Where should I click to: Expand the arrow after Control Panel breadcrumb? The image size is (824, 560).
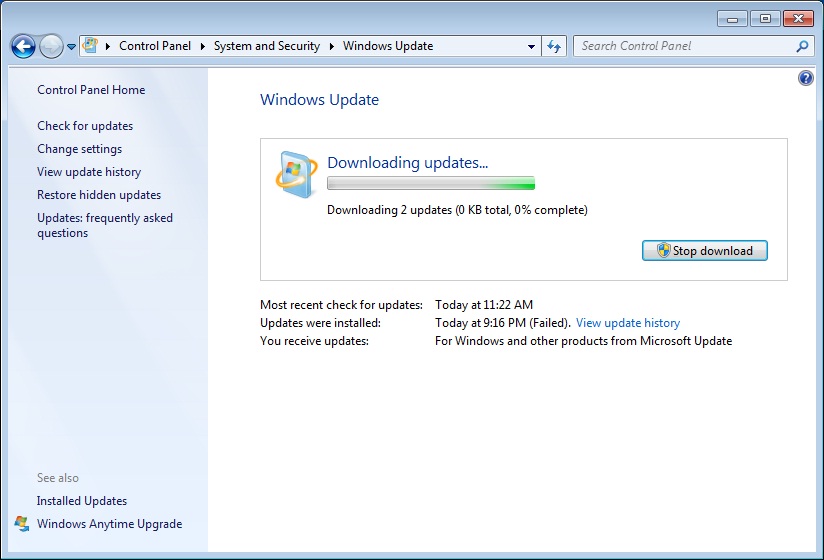pos(202,46)
